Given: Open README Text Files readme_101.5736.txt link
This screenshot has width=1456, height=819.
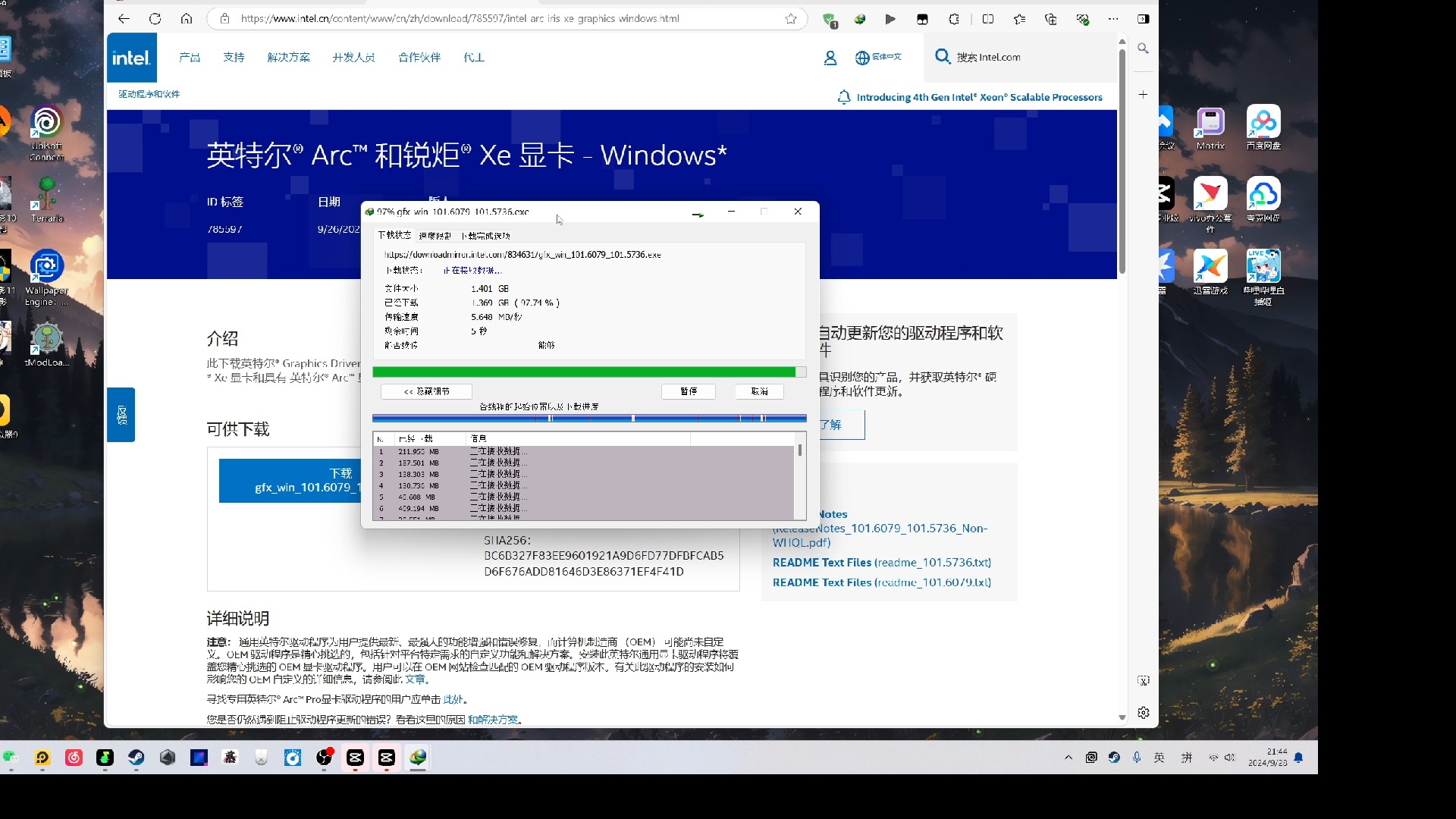Looking at the screenshot, I should click(x=882, y=563).
